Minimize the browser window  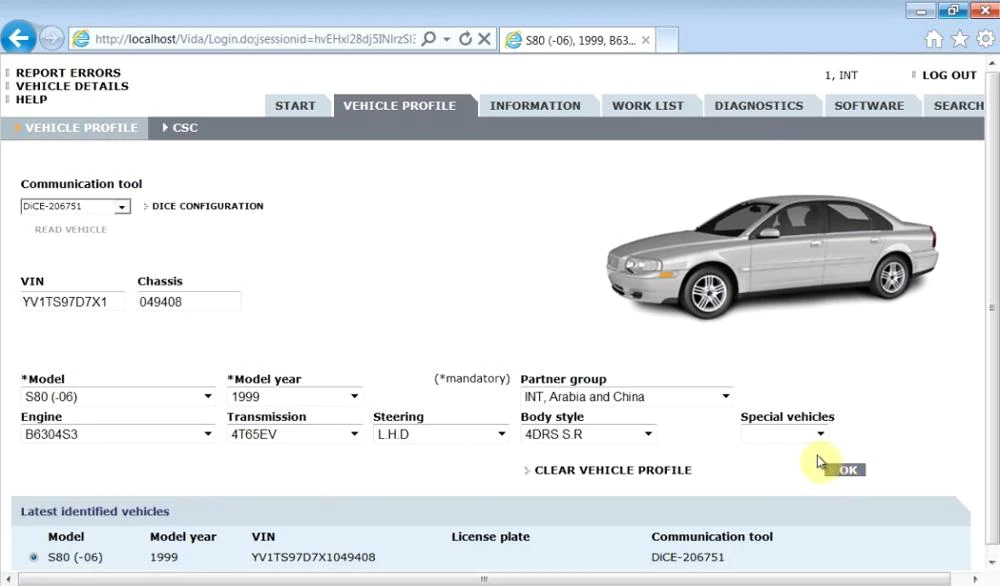(x=920, y=10)
